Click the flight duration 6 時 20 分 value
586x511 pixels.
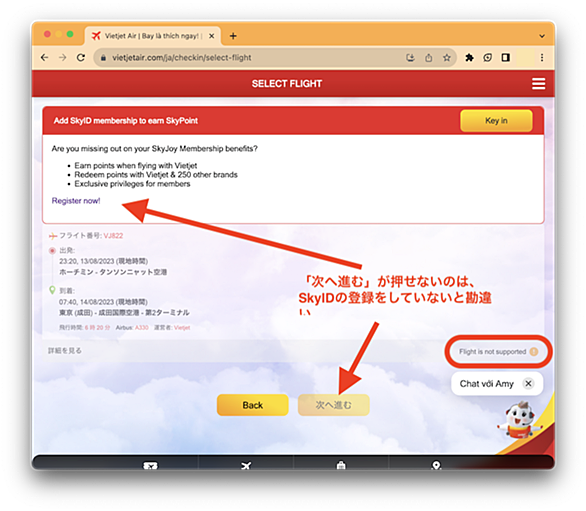pos(97,327)
